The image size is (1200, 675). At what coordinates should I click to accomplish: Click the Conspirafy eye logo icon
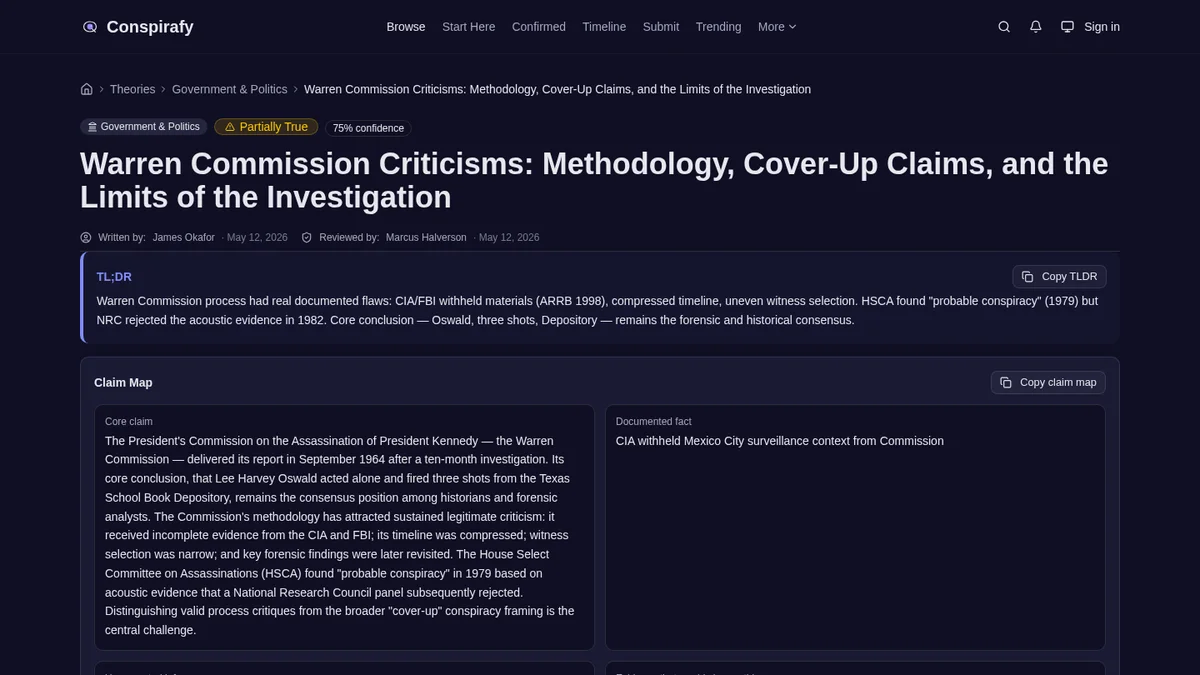(x=90, y=27)
